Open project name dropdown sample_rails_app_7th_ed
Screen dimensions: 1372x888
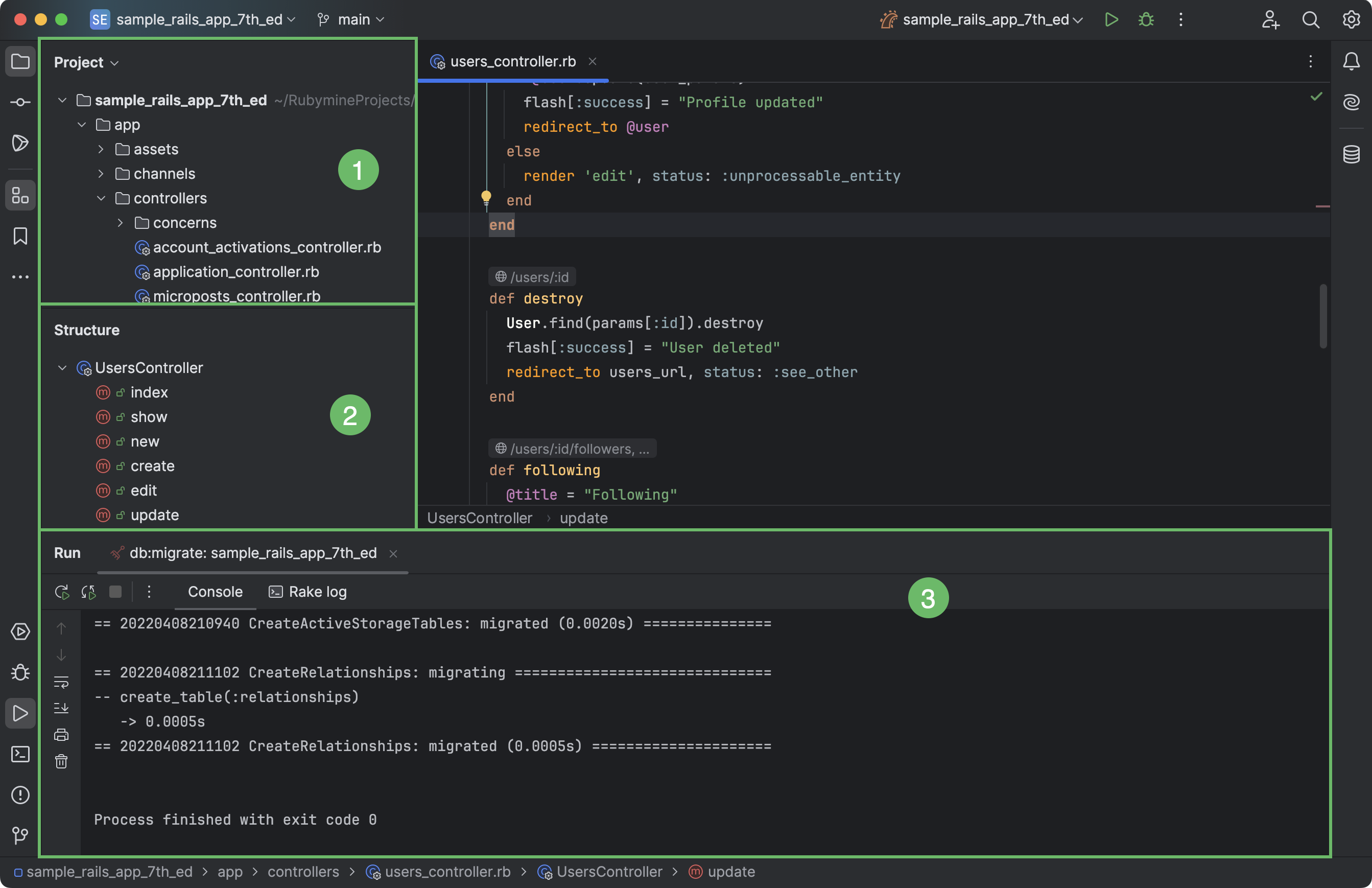tap(194, 19)
